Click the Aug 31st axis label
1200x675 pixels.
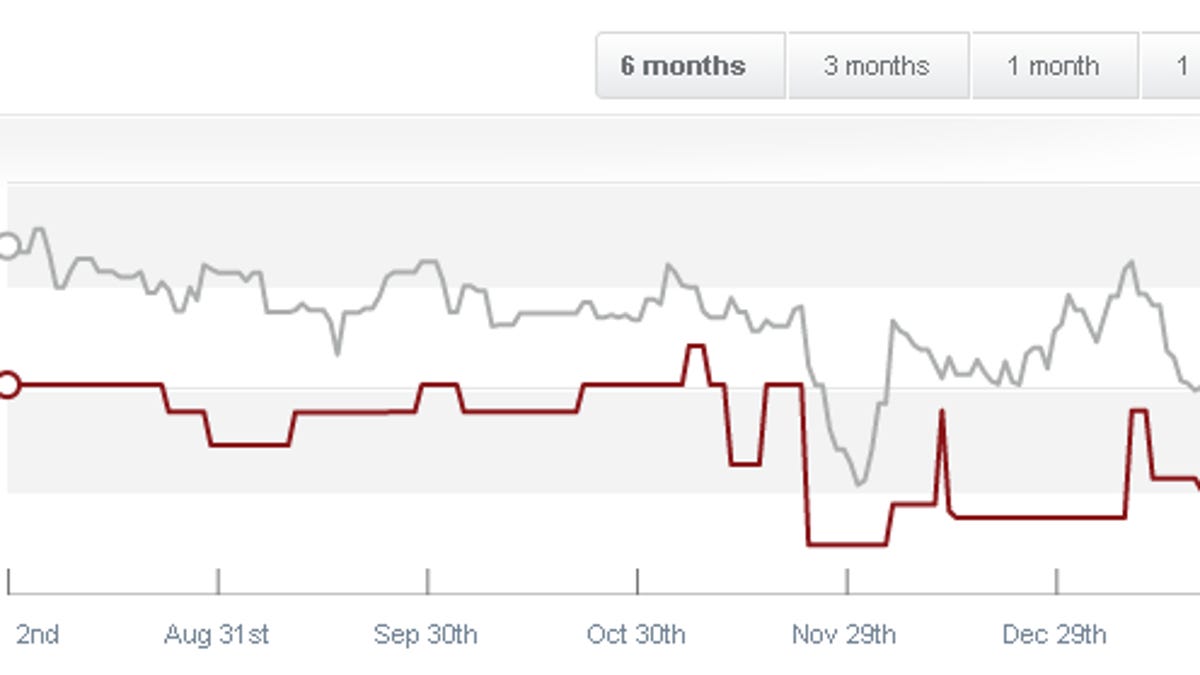pyautogui.click(x=217, y=635)
